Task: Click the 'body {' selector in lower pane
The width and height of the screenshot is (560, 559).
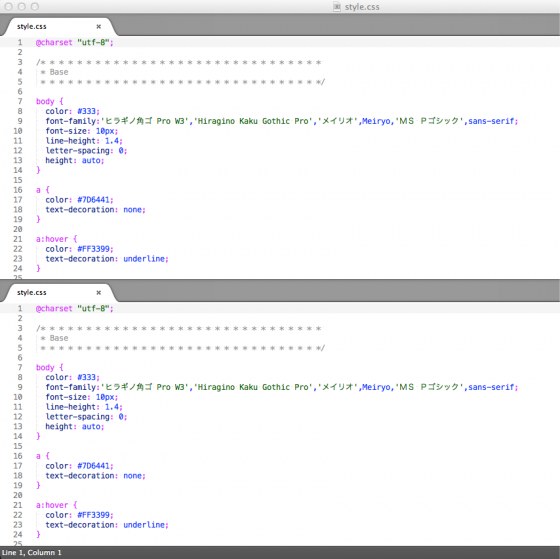Action: pos(50,368)
